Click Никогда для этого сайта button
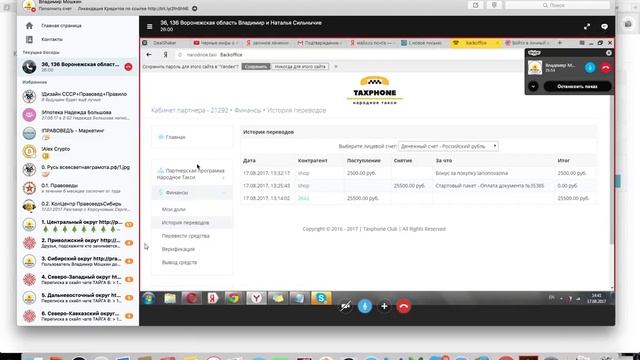Viewport: 640px width, 360px height. [x=300, y=67]
